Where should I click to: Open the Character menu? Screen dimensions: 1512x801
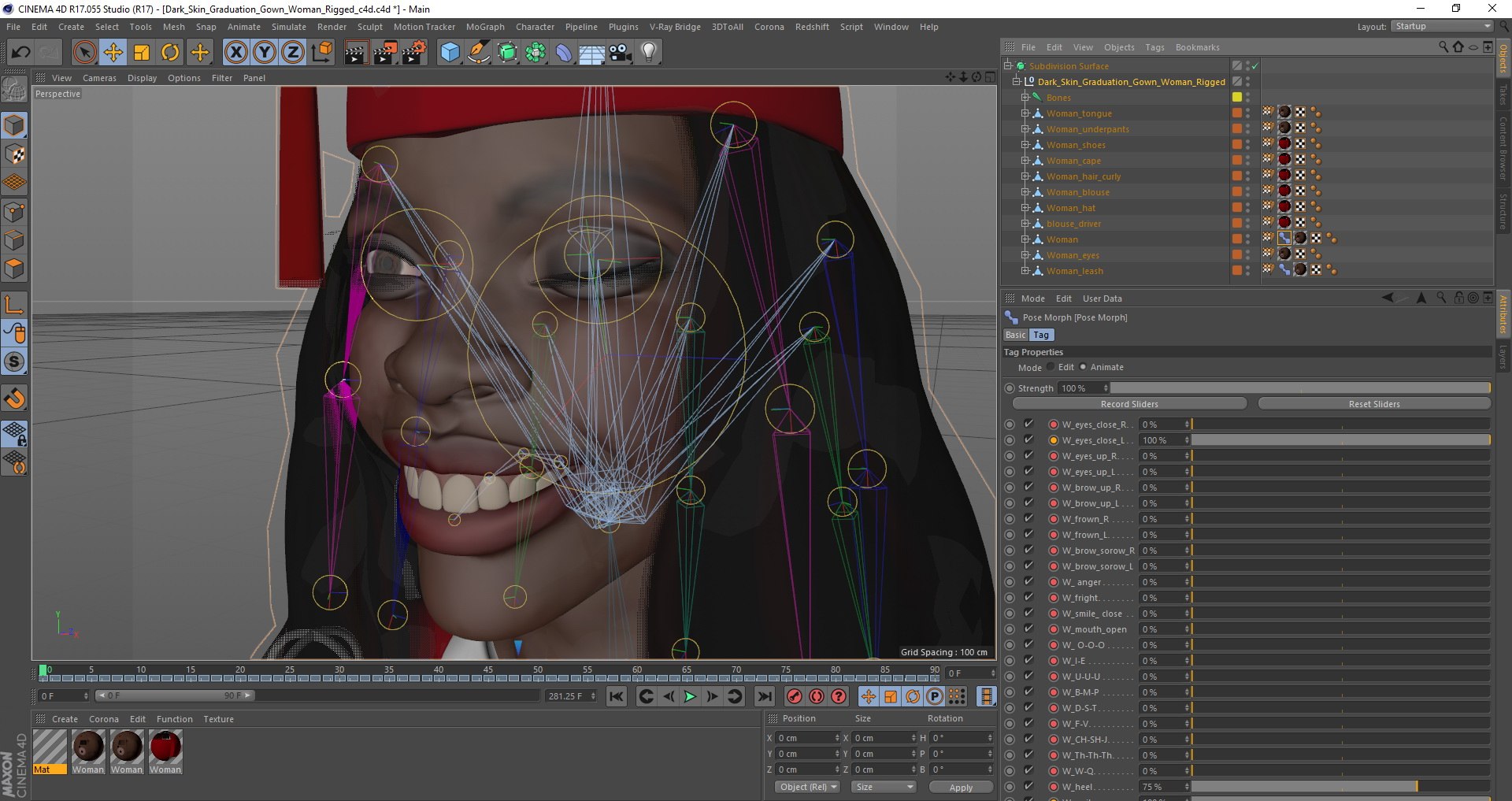(x=535, y=27)
